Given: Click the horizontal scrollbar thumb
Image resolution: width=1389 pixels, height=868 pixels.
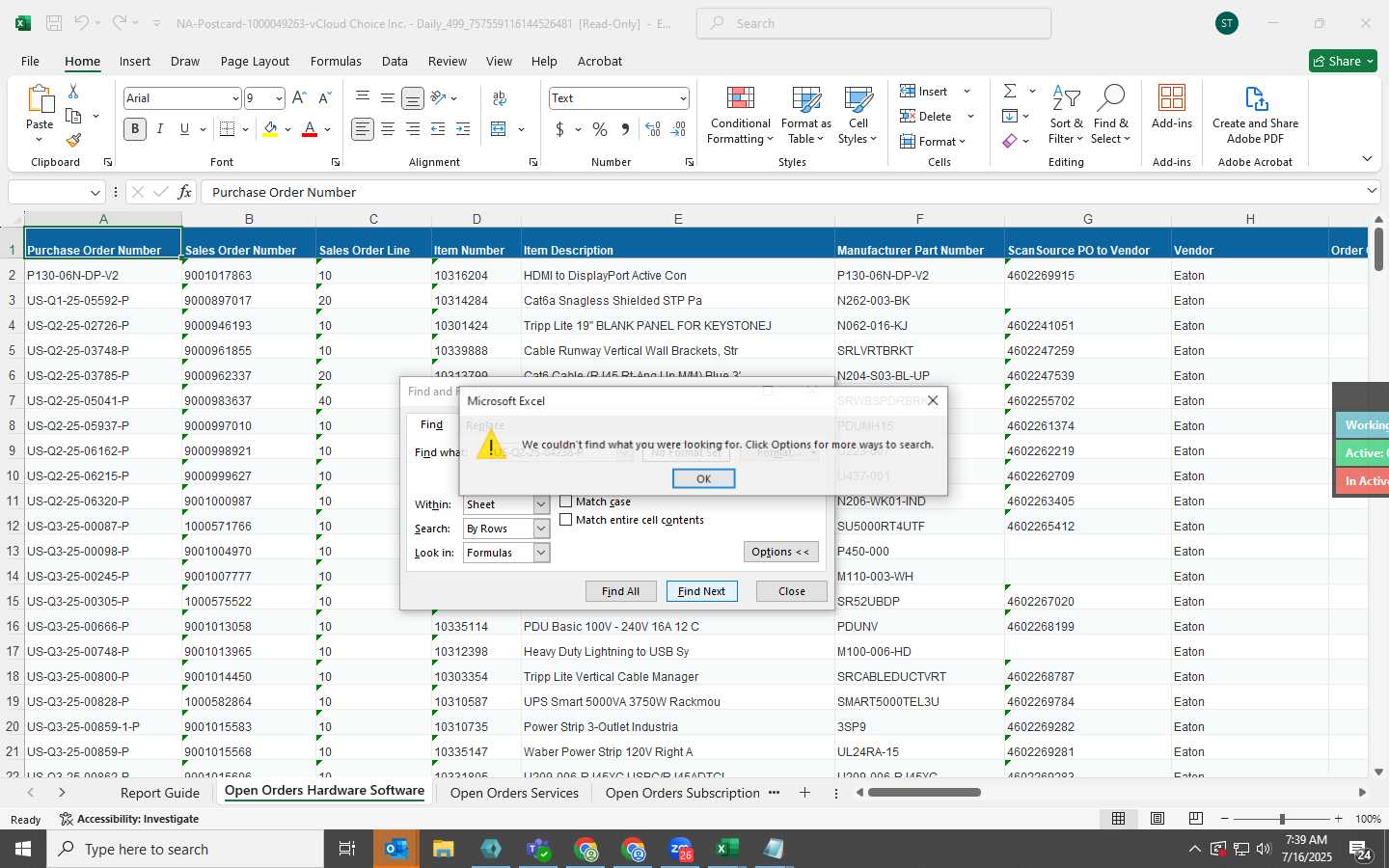Looking at the screenshot, I should pyautogui.click(x=924, y=793).
